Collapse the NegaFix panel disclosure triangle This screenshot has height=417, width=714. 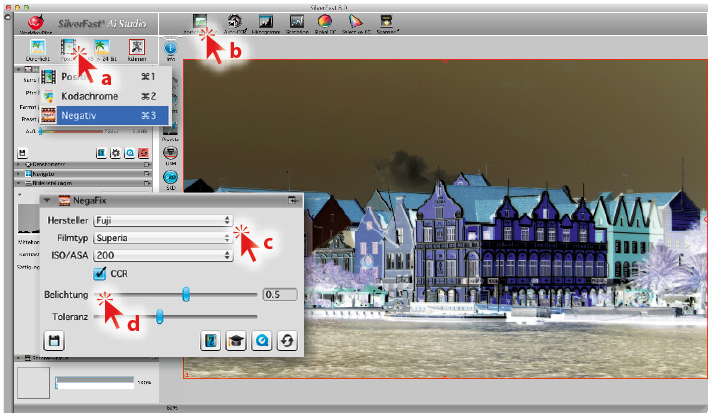point(48,201)
